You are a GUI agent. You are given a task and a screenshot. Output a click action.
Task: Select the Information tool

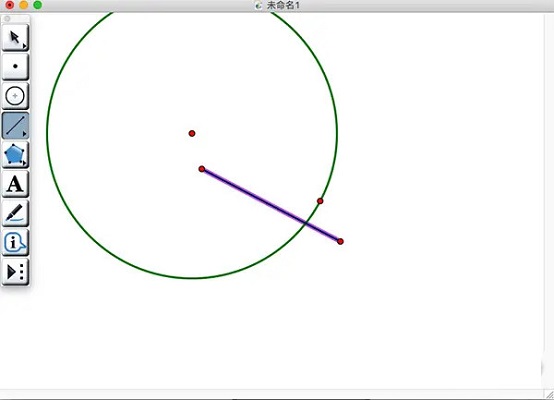(x=15, y=242)
